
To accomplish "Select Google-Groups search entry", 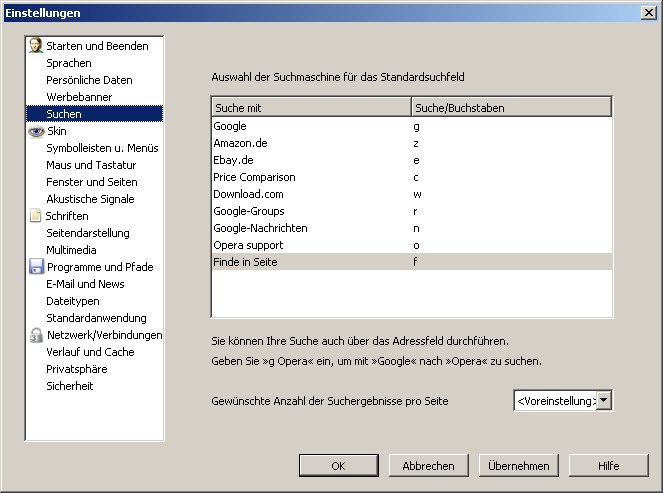I will (x=412, y=211).
